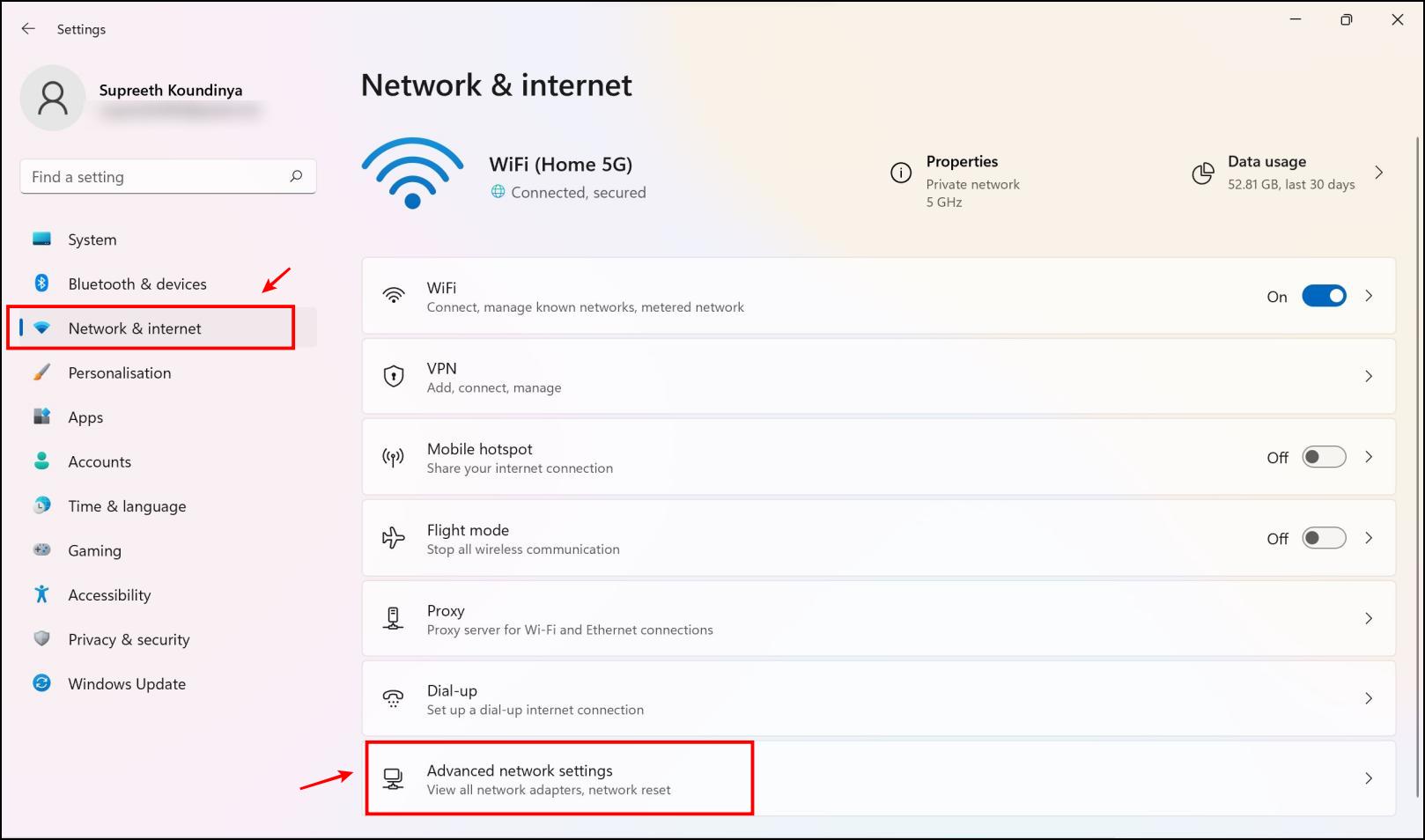Switch on the Flight mode toggle
This screenshot has height=840, width=1425.
[1324, 538]
